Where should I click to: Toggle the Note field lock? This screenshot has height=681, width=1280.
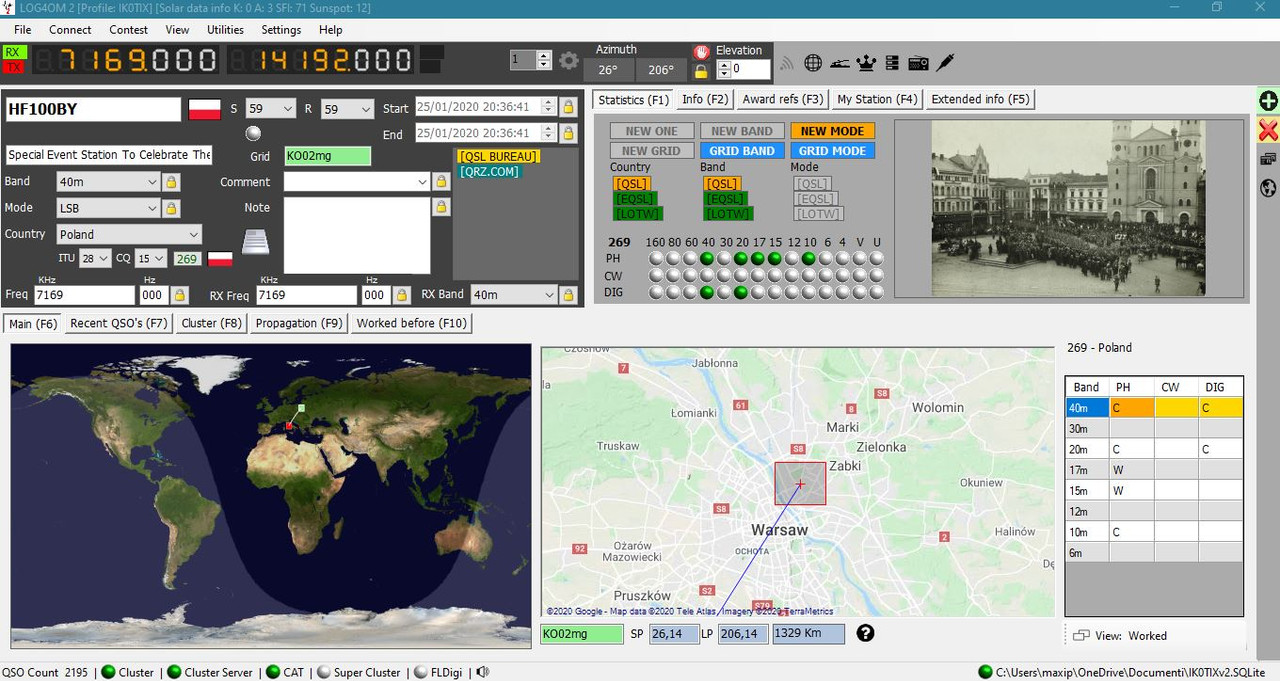point(441,207)
